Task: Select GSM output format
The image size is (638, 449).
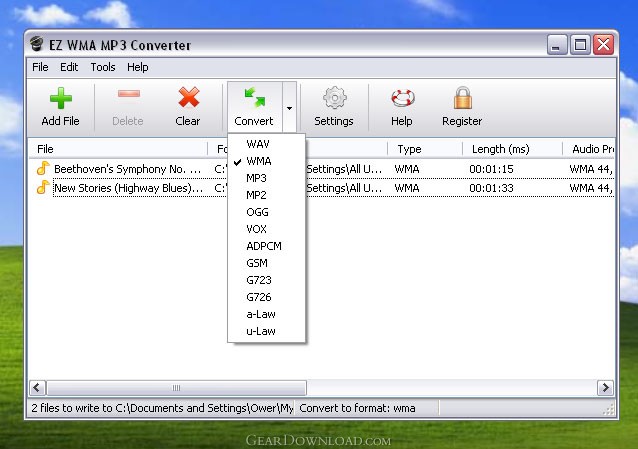Action: [x=267, y=263]
